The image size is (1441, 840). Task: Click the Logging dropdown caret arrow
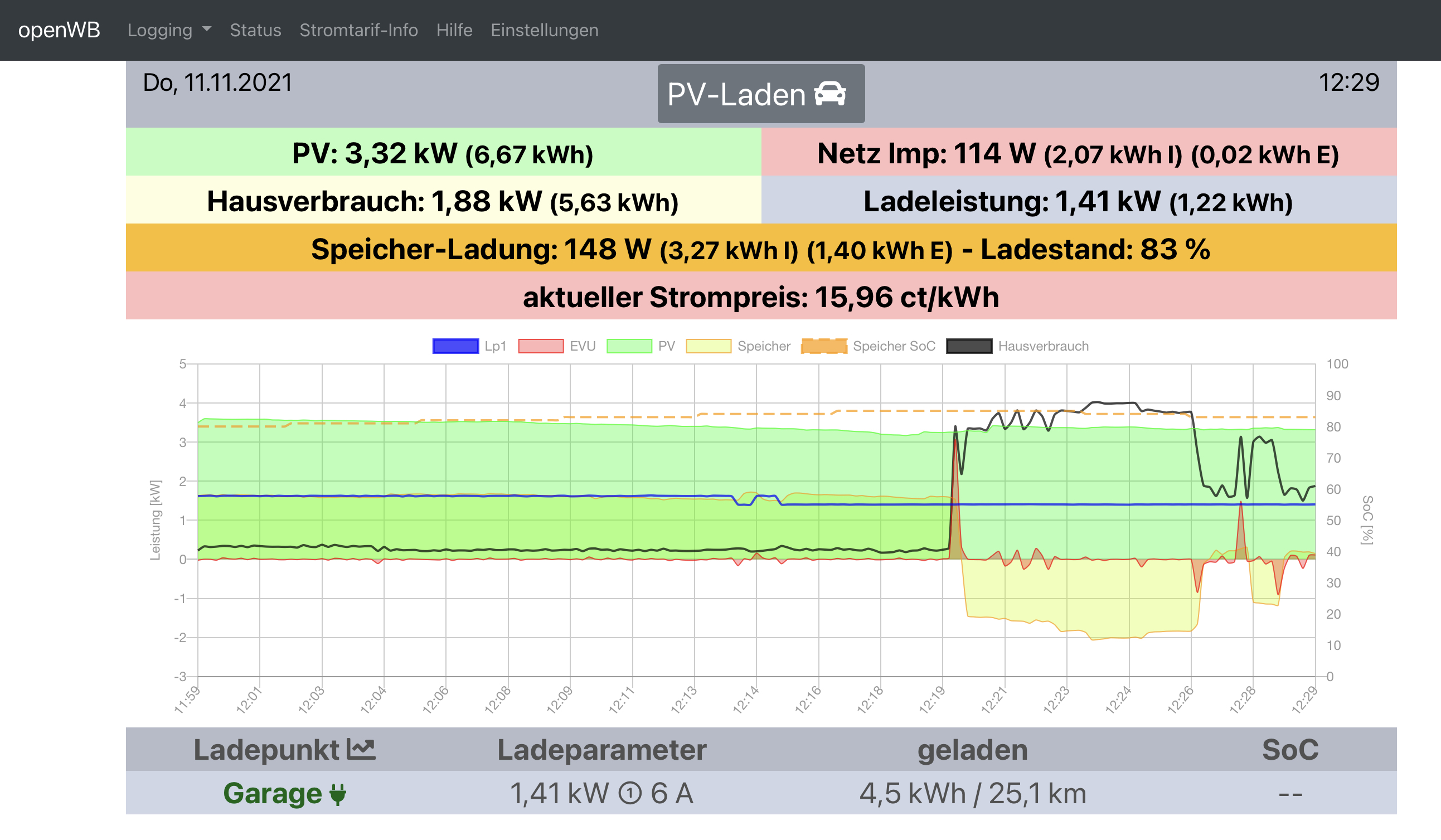point(207,28)
